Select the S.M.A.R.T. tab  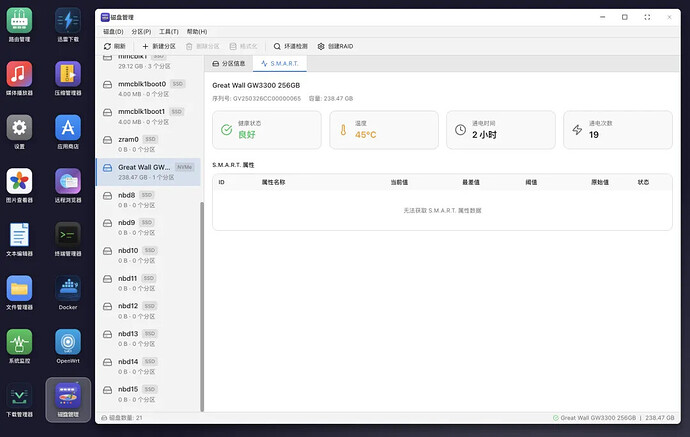[x=279, y=63]
